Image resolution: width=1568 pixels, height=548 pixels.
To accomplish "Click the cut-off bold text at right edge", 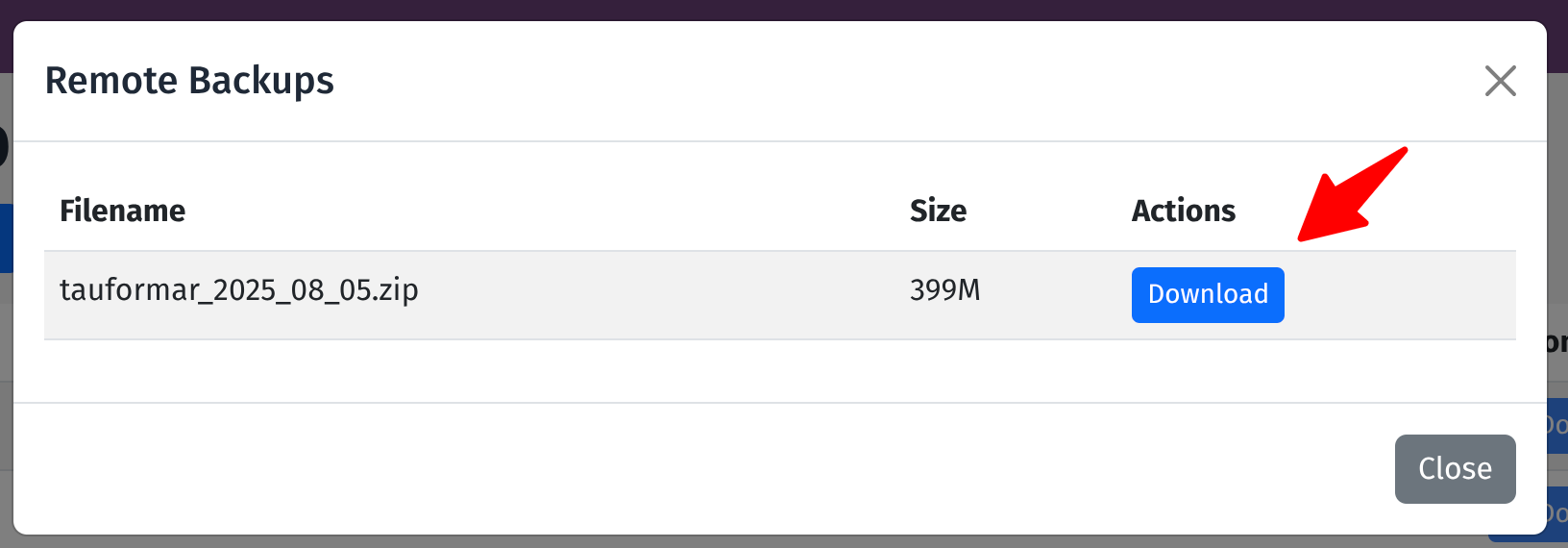I will [x=1557, y=342].
